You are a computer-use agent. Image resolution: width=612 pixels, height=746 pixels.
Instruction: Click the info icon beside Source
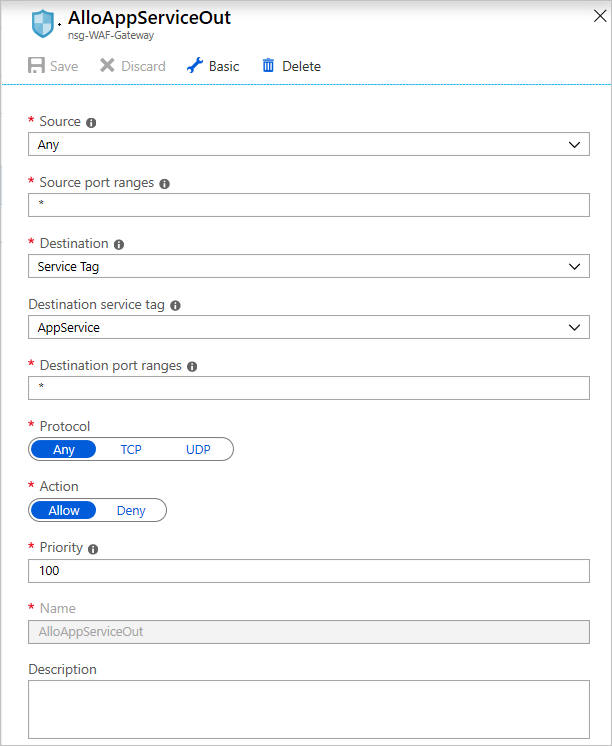pyautogui.click(x=91, y=122)
